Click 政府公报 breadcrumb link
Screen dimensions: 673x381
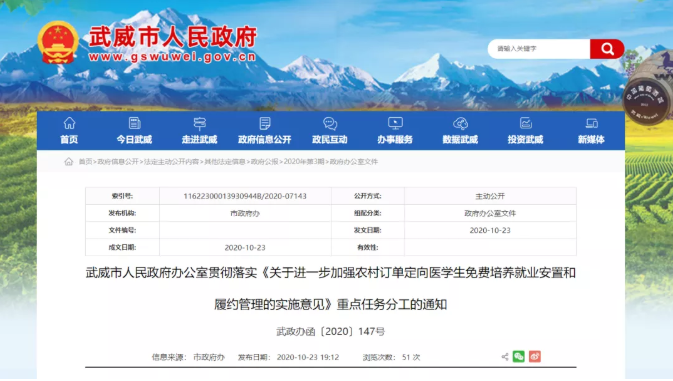264,162
